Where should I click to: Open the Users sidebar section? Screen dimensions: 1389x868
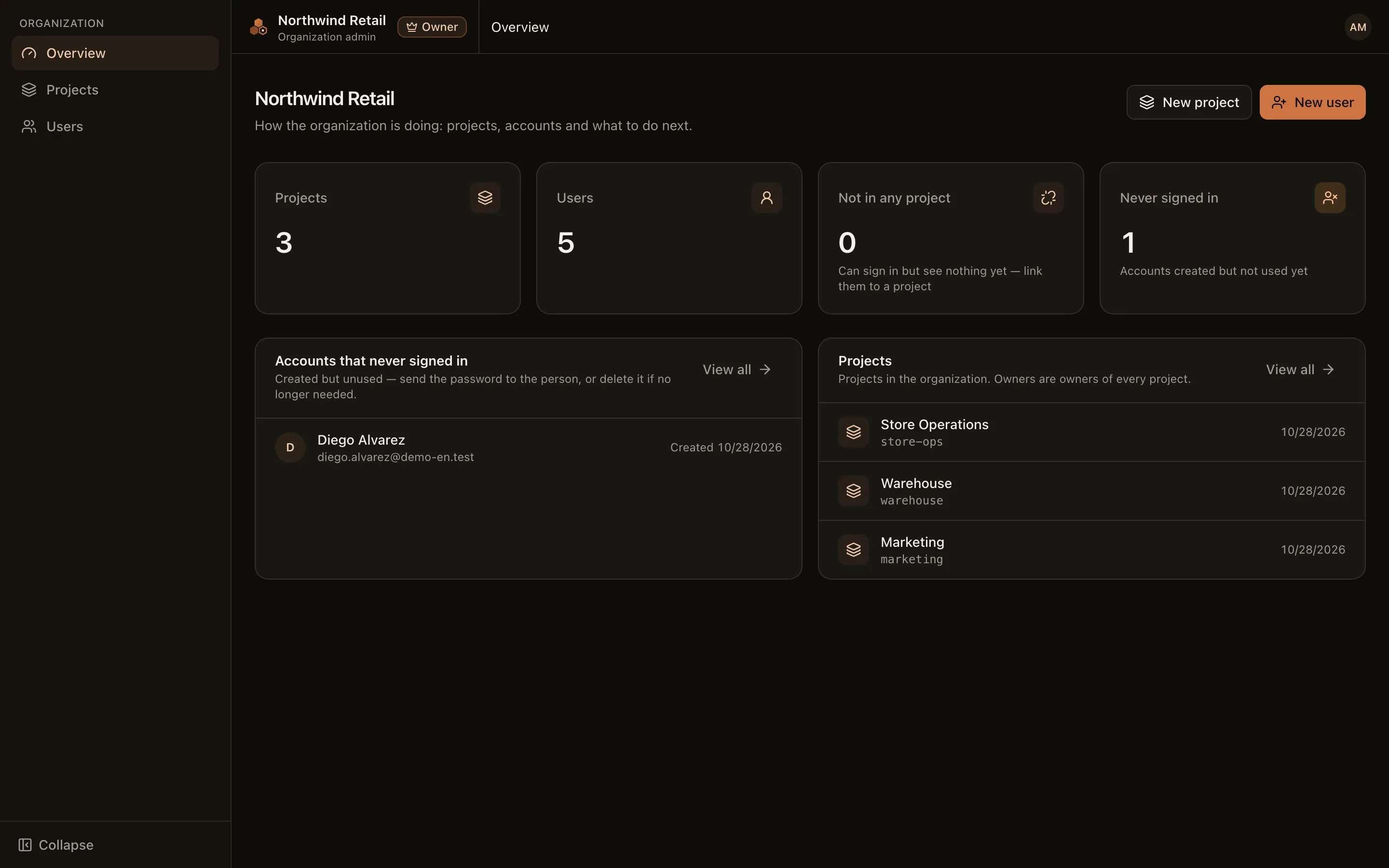(x=115, y=126)
